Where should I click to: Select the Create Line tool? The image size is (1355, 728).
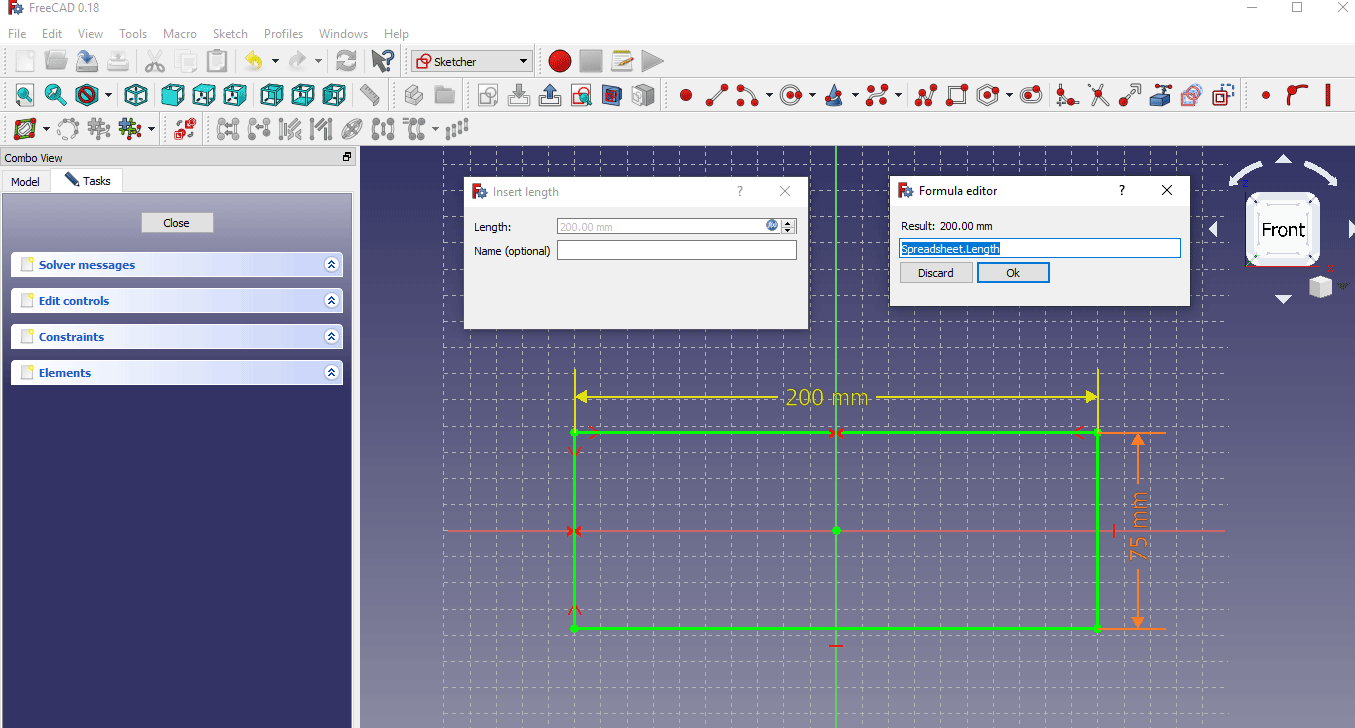click(x=717, y=95)
